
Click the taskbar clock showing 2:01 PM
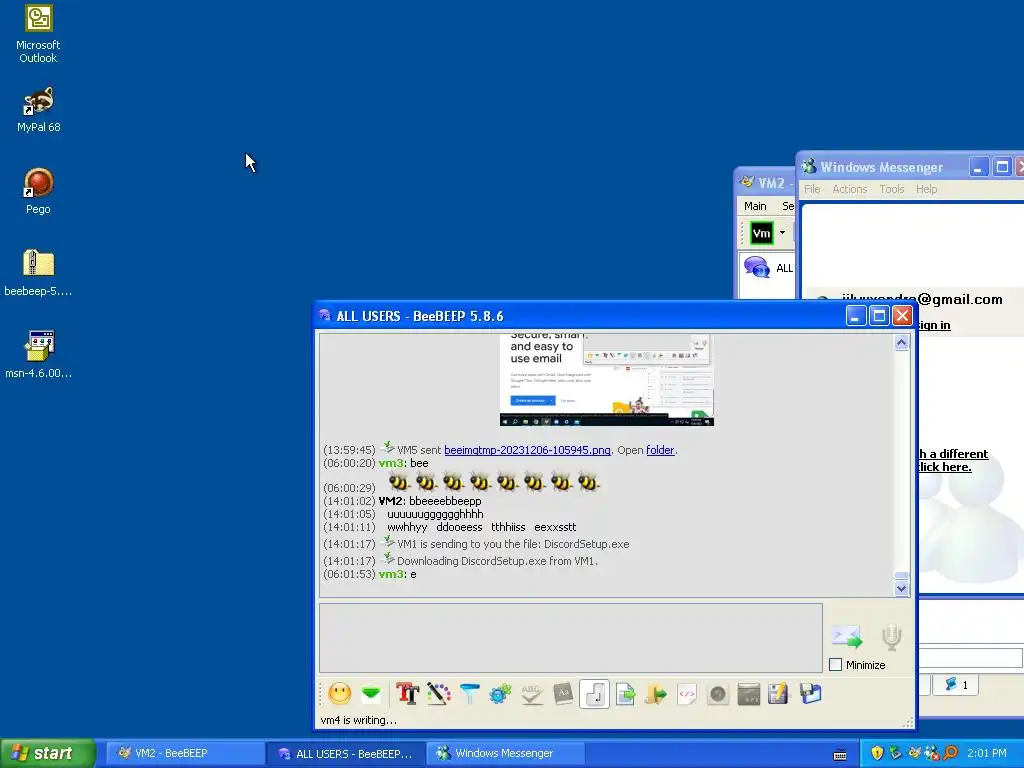click(x=987, y=753)
